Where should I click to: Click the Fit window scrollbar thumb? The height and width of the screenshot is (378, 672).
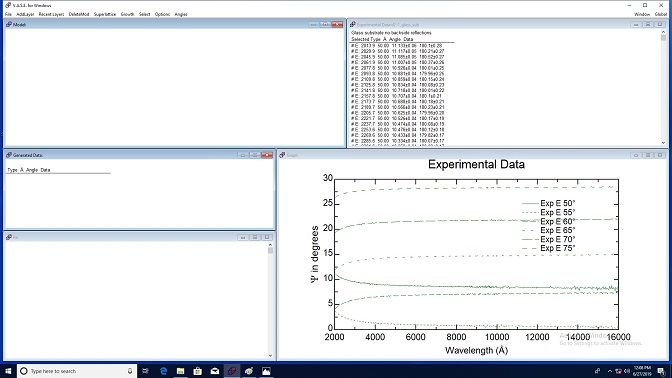pos(270,250)
